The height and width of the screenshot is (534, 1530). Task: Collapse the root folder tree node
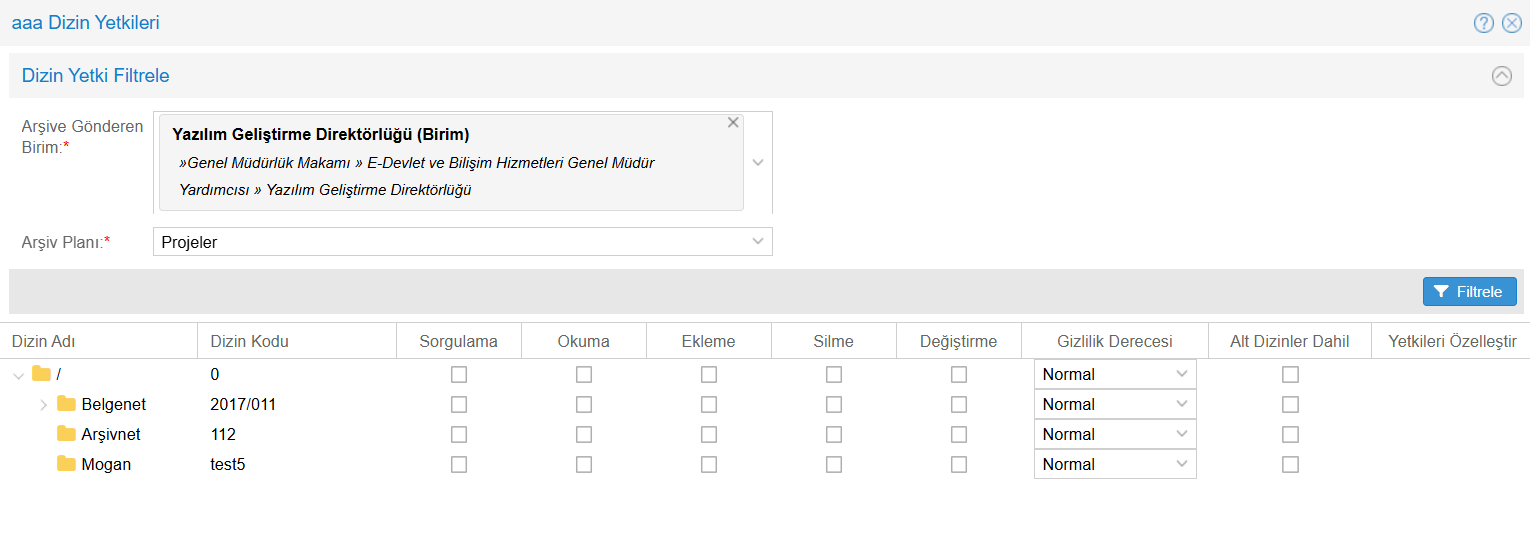click(x=18, y=375)
